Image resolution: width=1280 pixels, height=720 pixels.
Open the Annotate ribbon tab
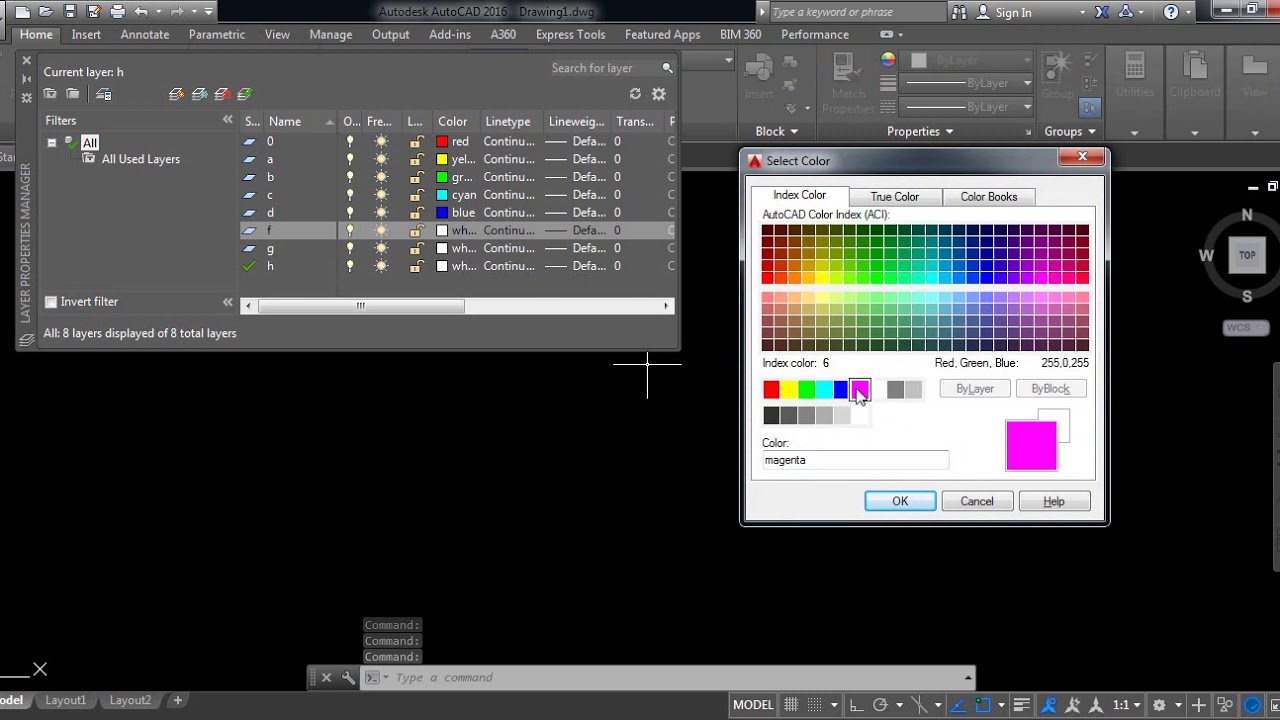(145, 34)
